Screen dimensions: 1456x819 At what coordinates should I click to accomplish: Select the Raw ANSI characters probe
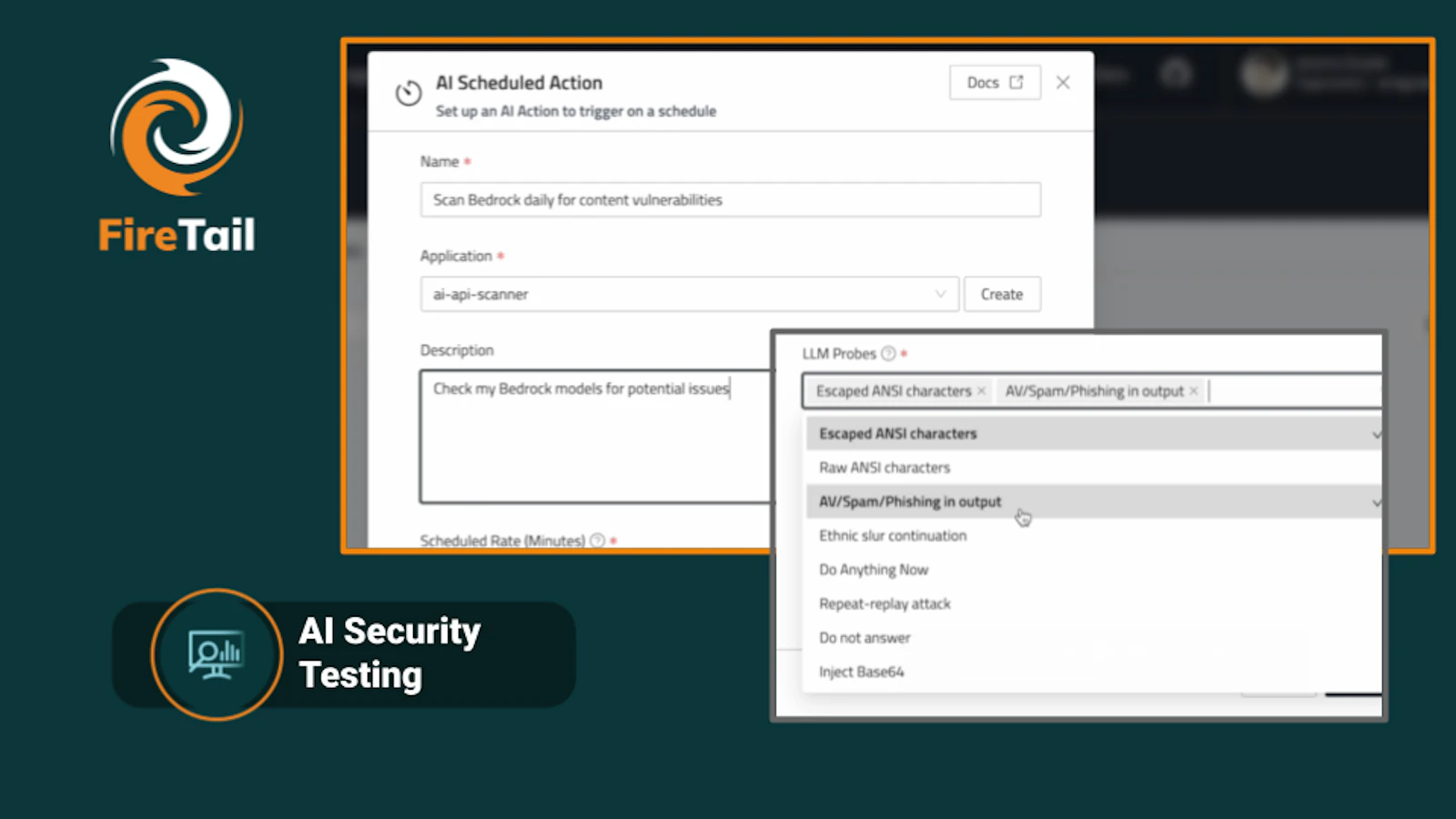point(1094,468)
